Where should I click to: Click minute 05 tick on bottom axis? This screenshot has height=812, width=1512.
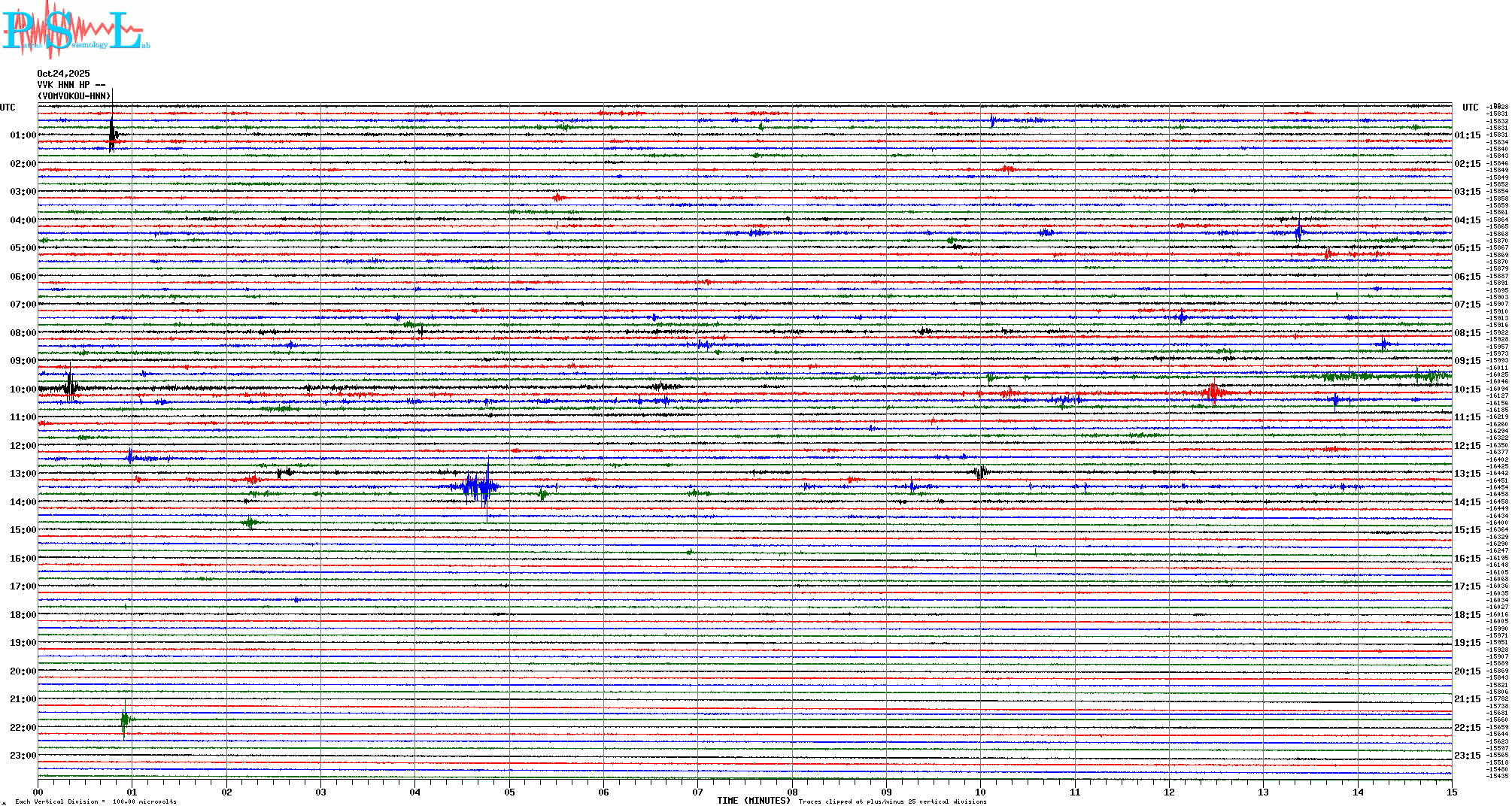(x=509, y=792)
